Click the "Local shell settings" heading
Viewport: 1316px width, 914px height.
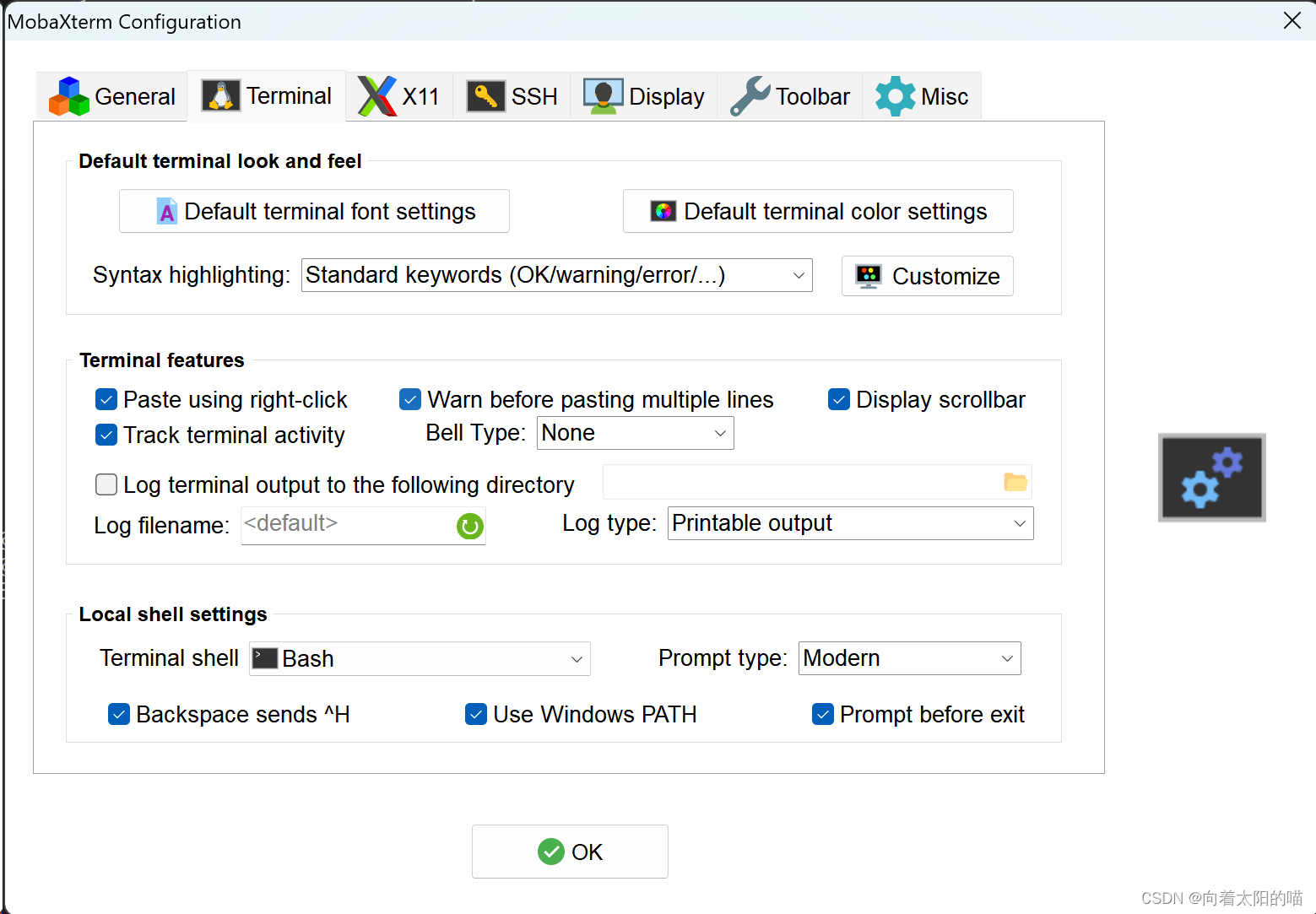[x=173, y=614]
